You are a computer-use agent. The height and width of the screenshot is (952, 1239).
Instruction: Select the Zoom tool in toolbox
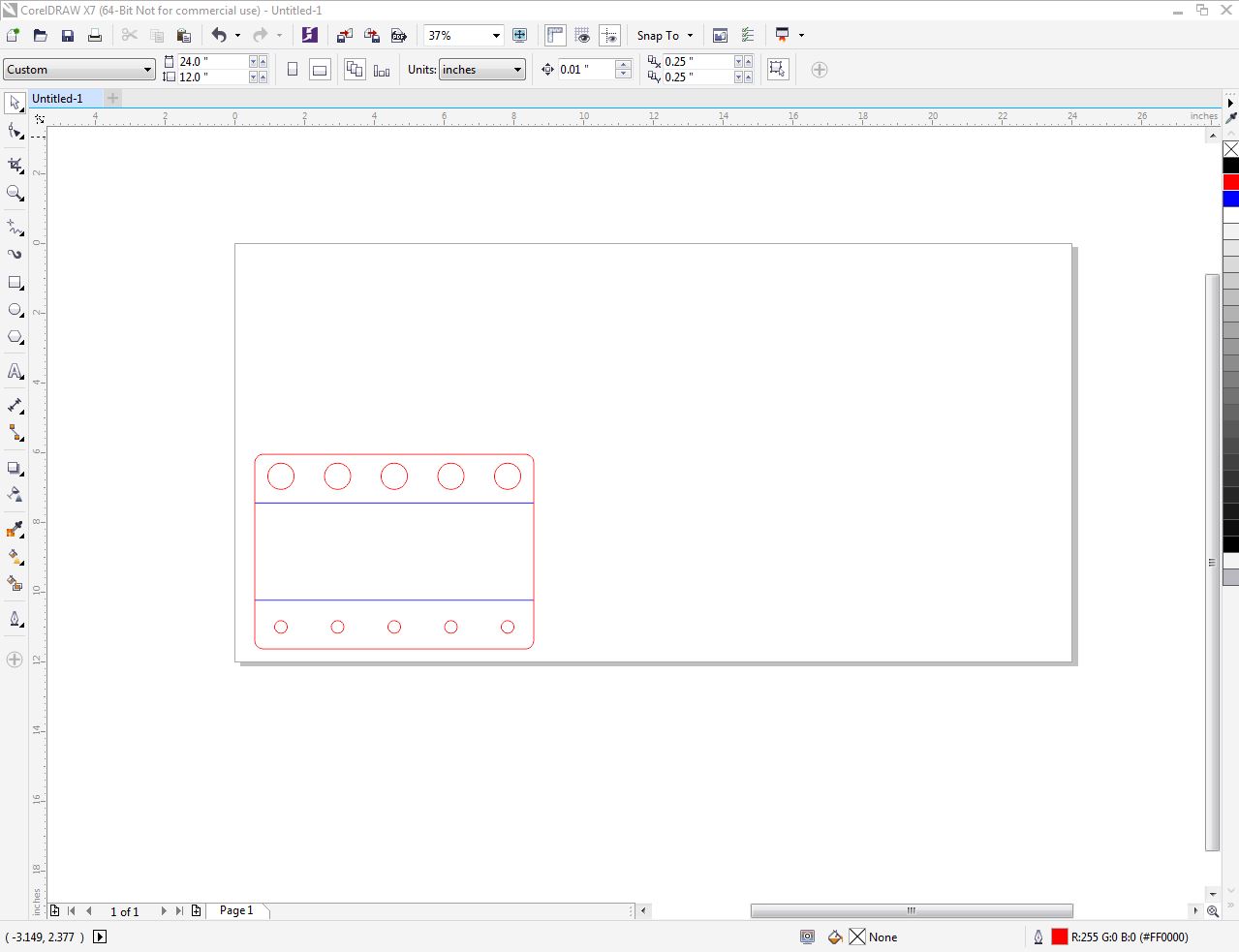(15, 194)
